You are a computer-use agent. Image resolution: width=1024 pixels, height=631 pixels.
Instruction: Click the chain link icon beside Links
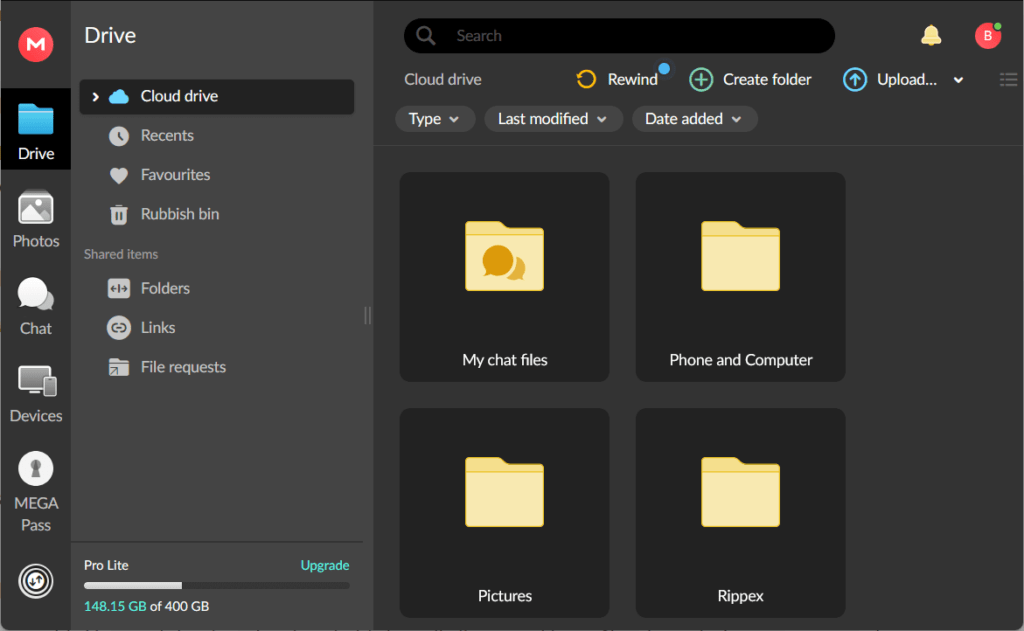click(119, 327)
